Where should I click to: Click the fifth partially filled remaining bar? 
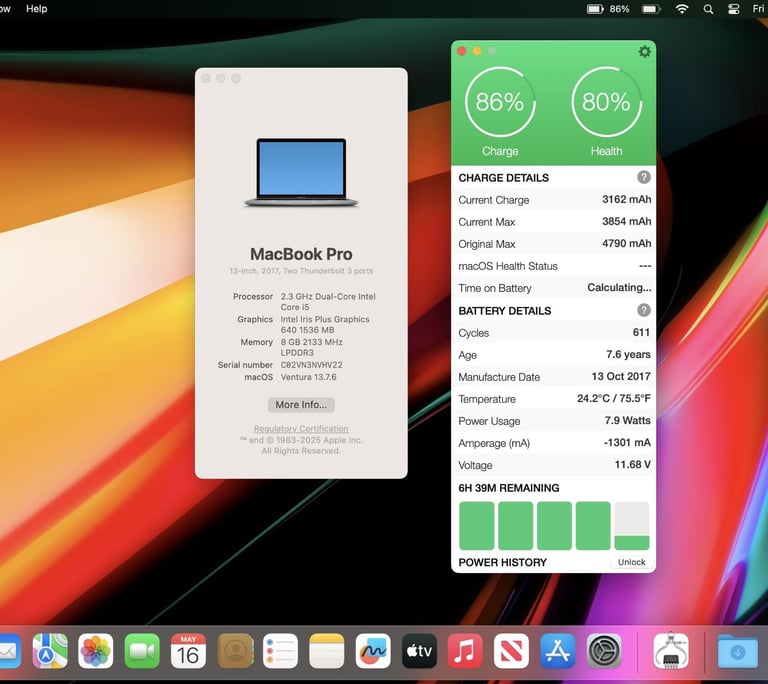tap(632, 526)
